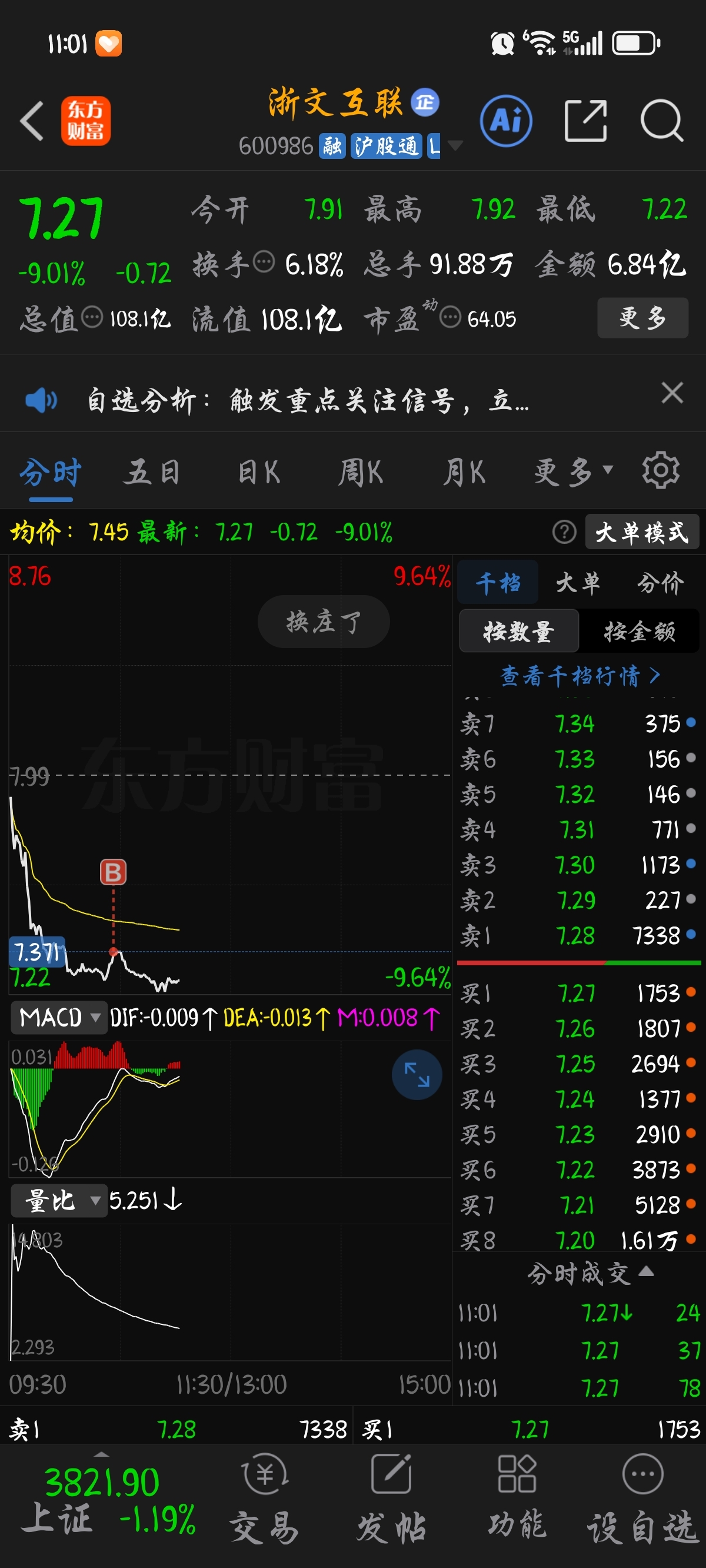Tap the Wi-Fi status icon

pyautogui.click(x=540, y=42)
